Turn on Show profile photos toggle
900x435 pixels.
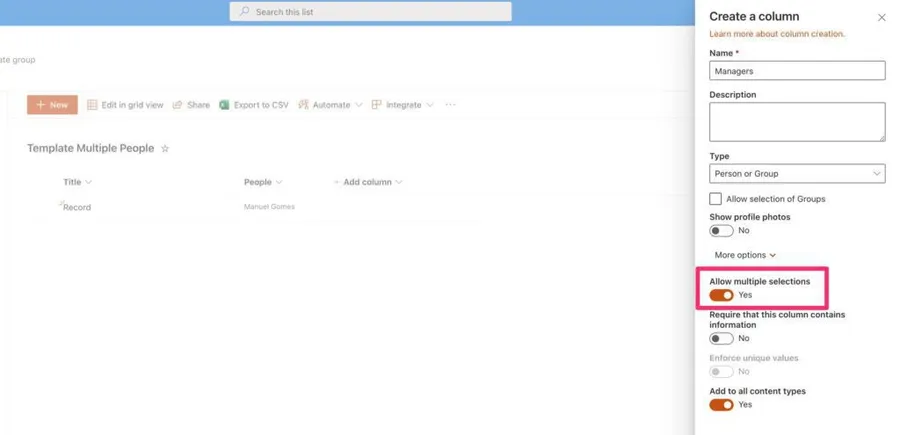click(721, 231)
